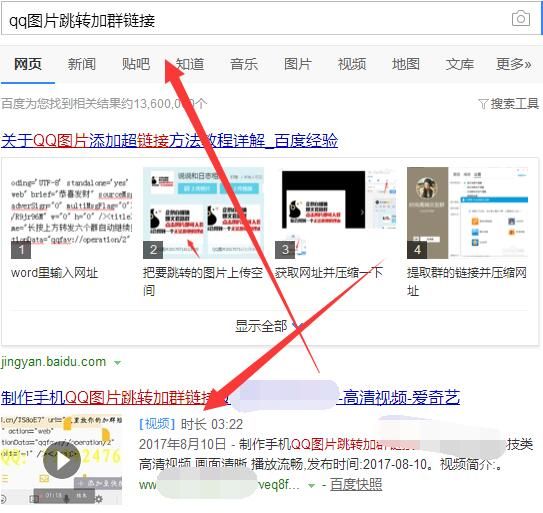Viewport: 543px width, 513px height.
Task: Open the 知道 tab
Action: [x=190, y=64]
